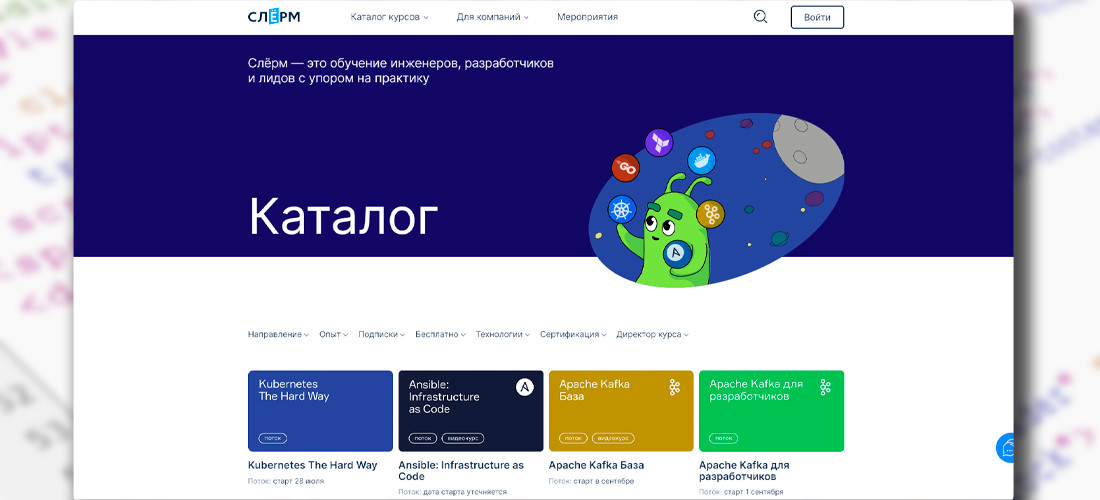Click the поток tag on the Kubernetes card

[273, 438]
